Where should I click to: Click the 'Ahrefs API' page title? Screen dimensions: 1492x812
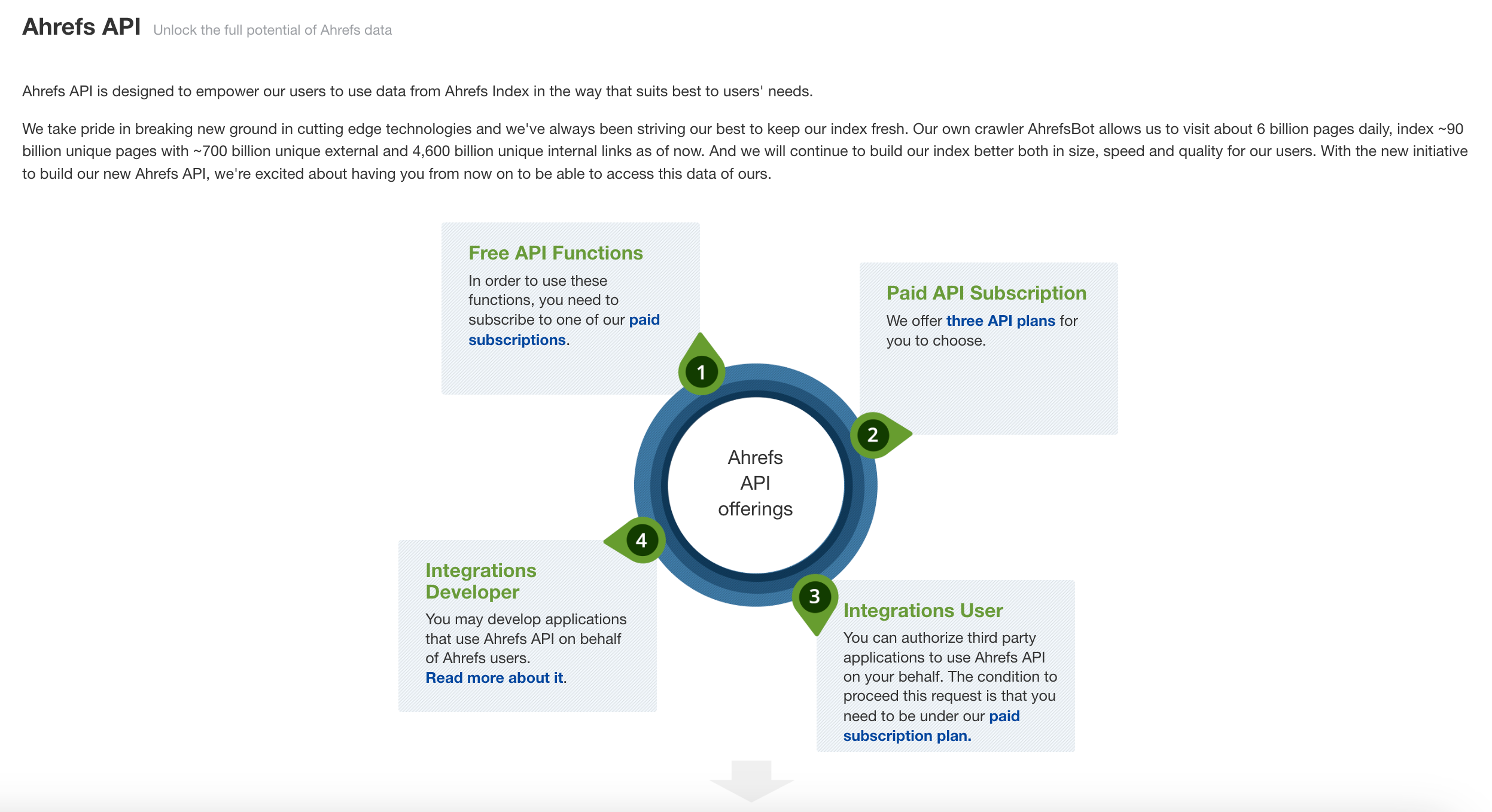coord(81,27)
